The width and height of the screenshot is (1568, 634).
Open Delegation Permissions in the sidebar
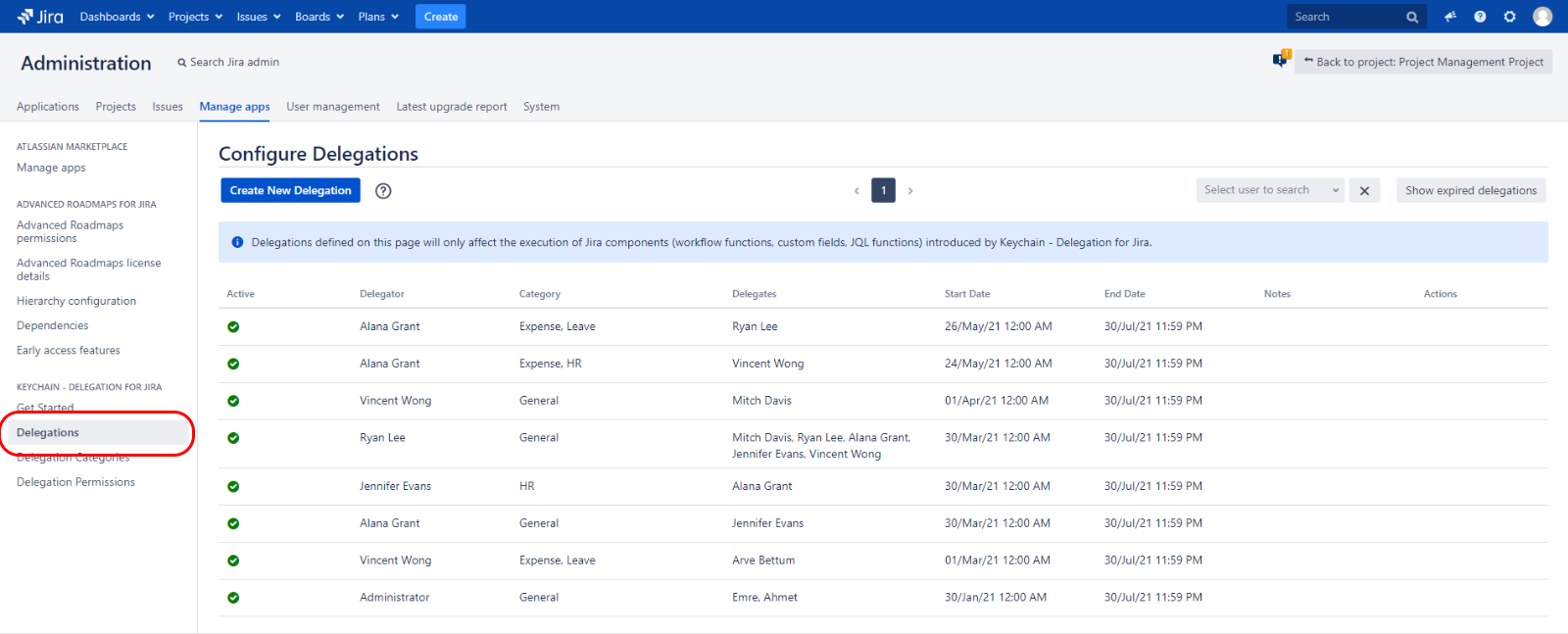[75, 482]
